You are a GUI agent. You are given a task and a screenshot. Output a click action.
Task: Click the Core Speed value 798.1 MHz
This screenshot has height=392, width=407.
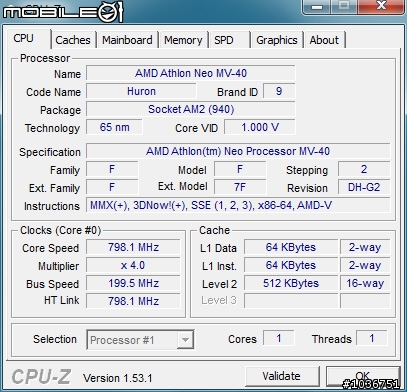tap(133, 247)
